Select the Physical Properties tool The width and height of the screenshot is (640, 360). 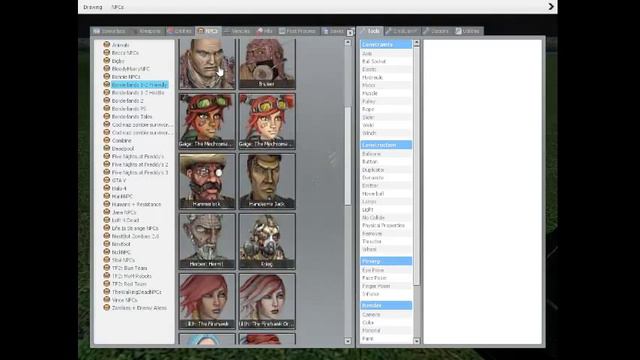point(386,225)
